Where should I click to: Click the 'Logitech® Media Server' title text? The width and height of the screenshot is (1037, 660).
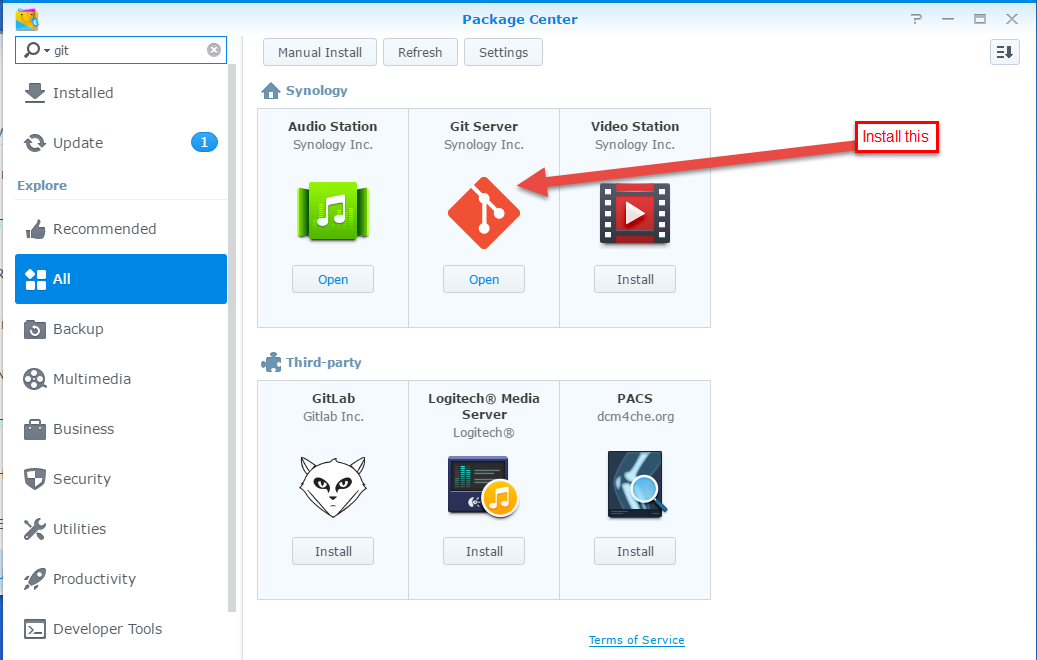pos(484,406)
